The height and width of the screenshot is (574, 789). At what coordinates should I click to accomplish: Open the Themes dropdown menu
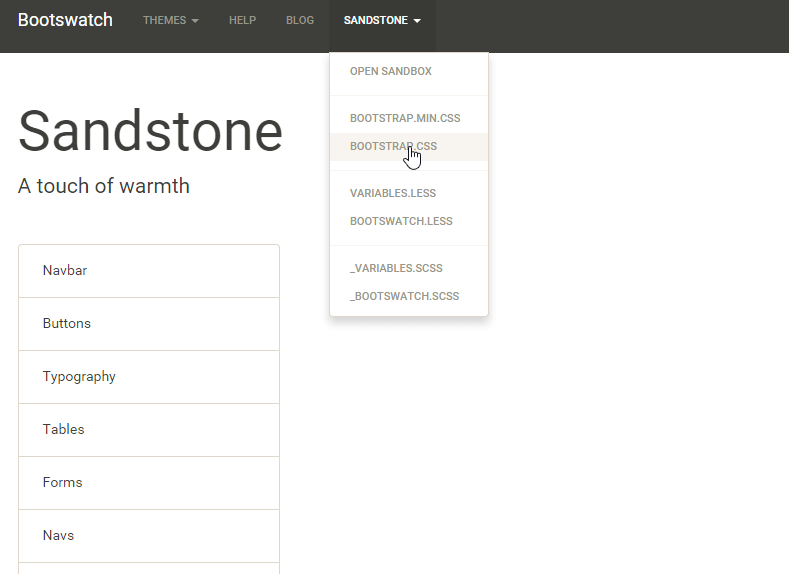[x=171, y=20]
